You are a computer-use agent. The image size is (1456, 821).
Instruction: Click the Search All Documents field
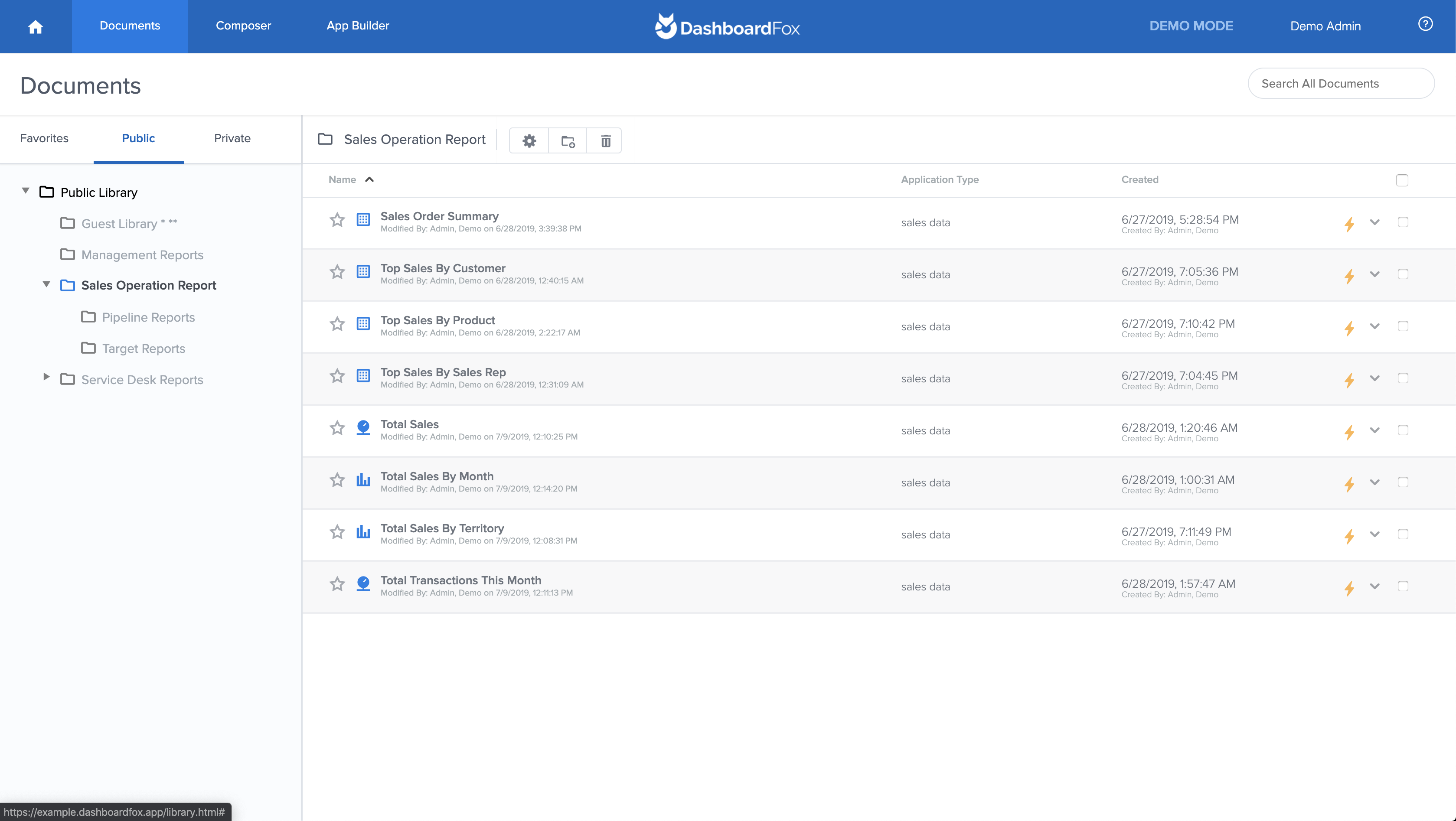1340,84
